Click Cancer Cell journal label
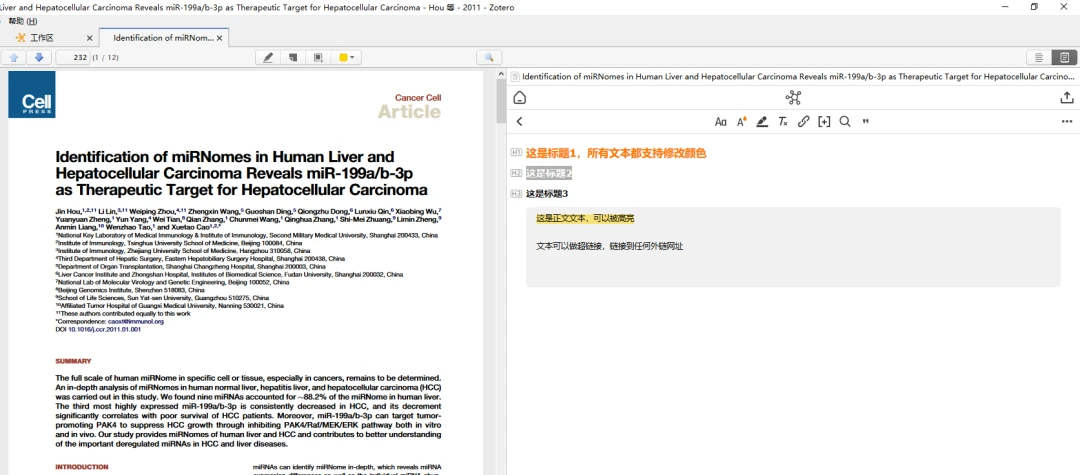The width and height of the screenshot is (1080, 475). click(418, 98)
